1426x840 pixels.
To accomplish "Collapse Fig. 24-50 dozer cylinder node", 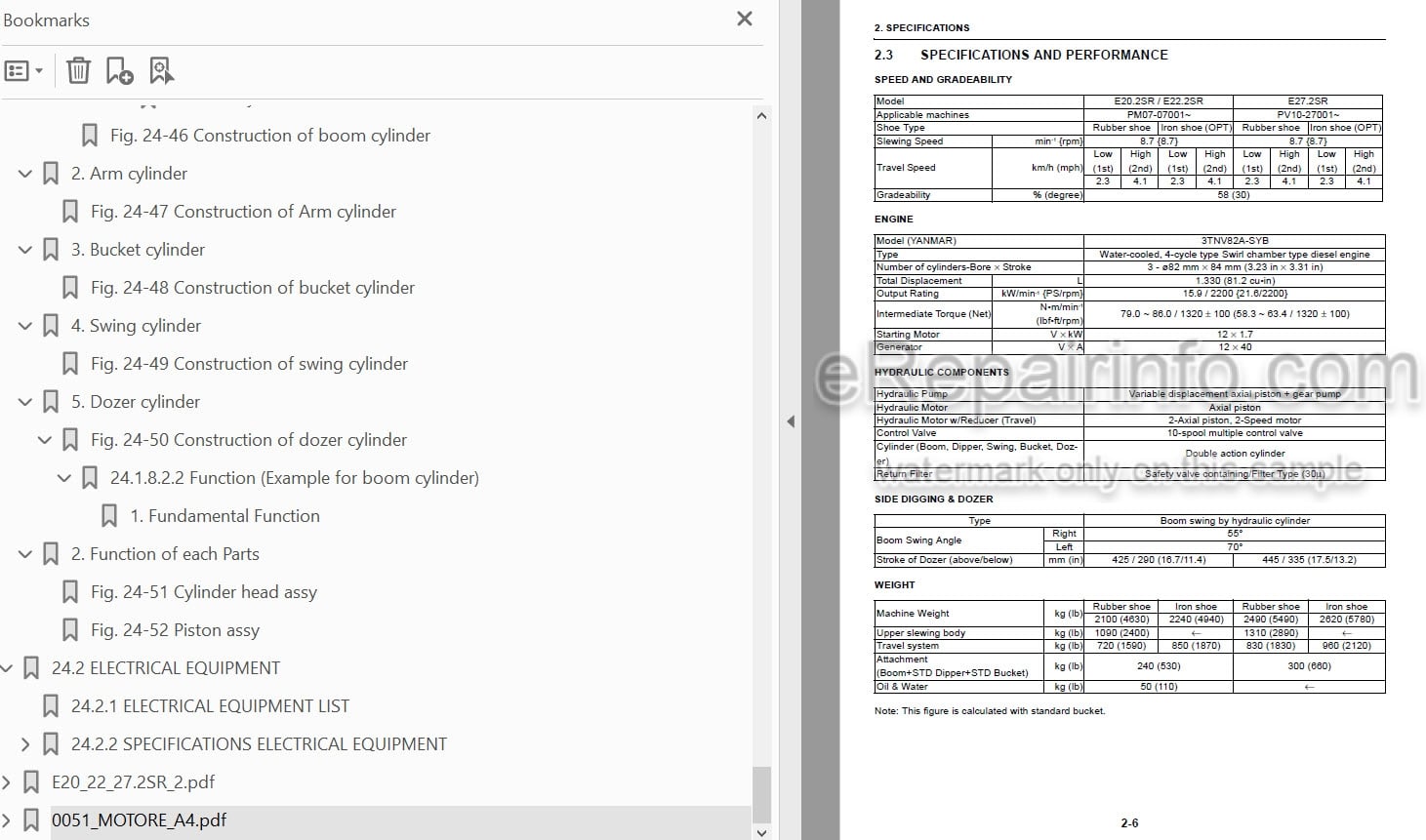I will click(45, 440).
